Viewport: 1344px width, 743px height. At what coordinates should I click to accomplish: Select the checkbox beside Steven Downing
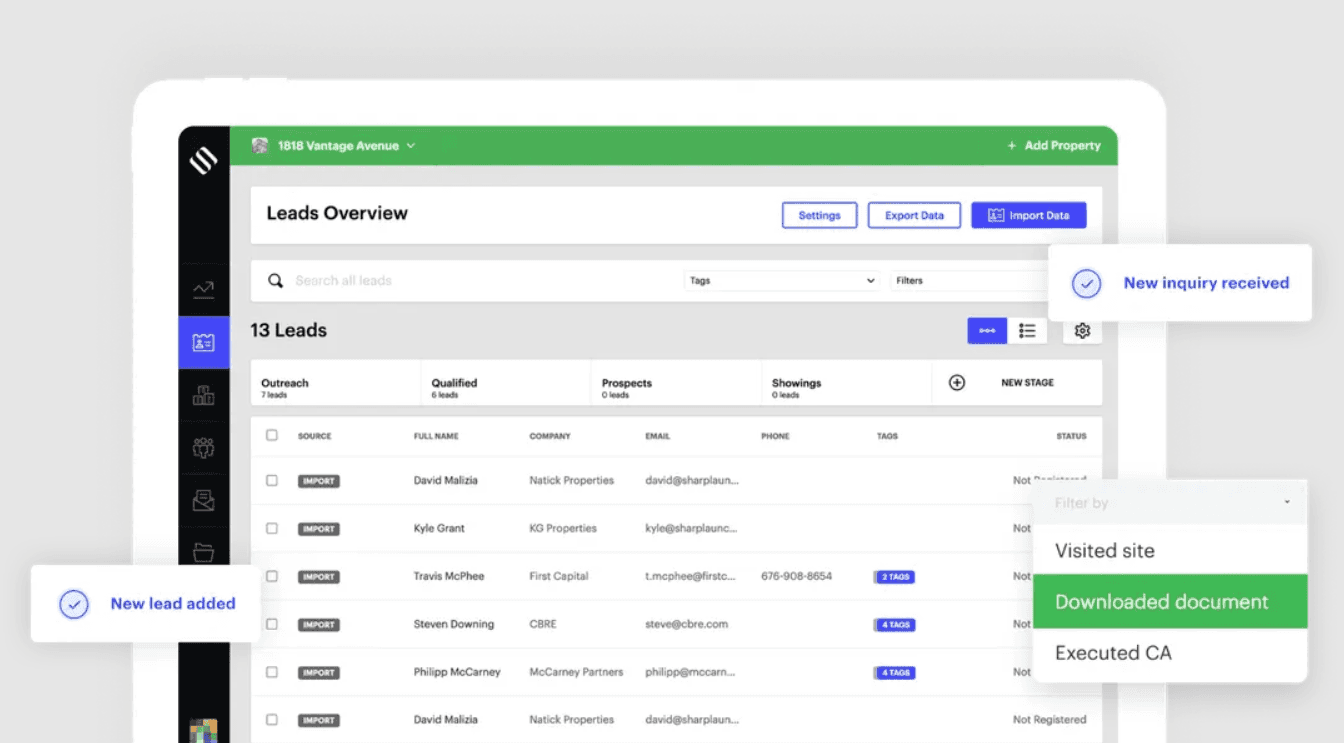[x=271, y=624]
